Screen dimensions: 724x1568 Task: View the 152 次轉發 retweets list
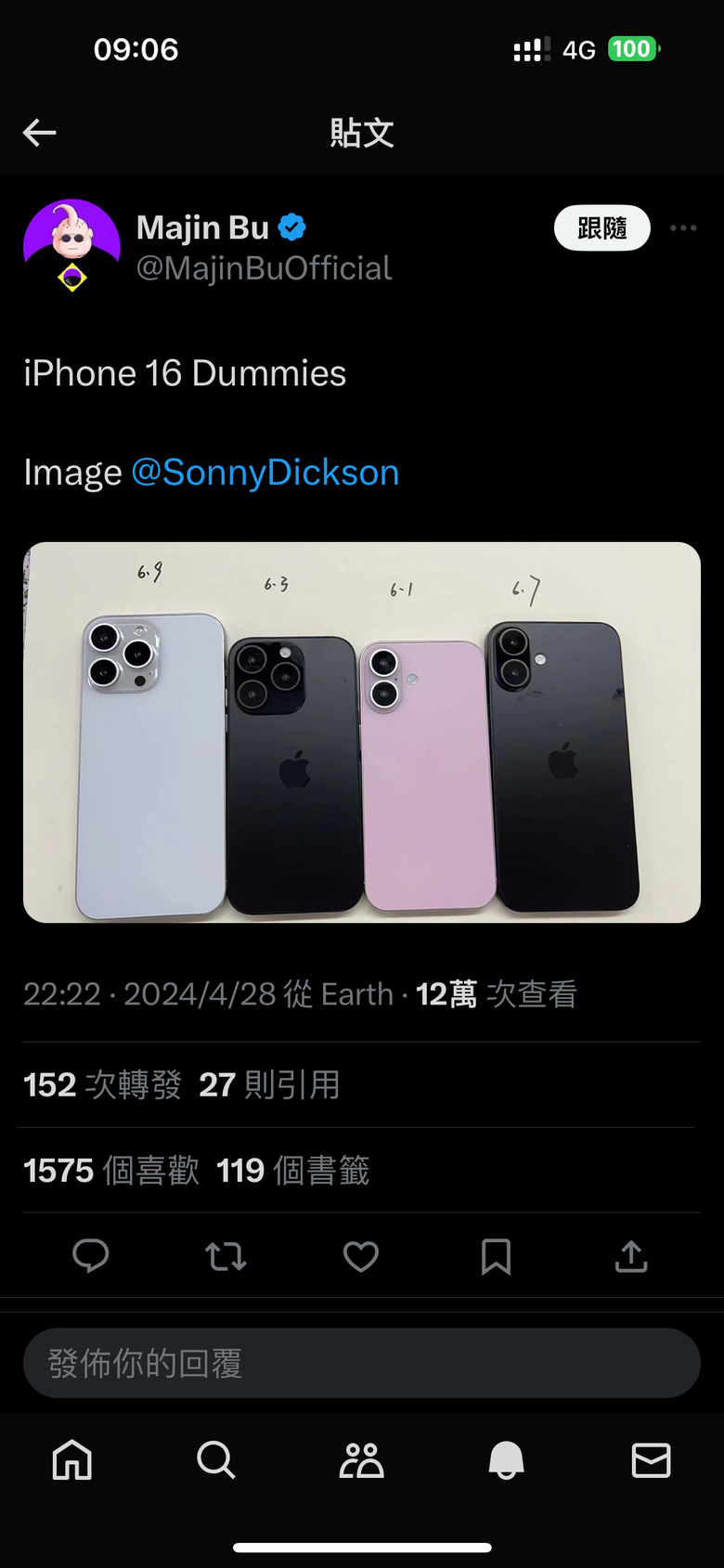pos(103,1084)
